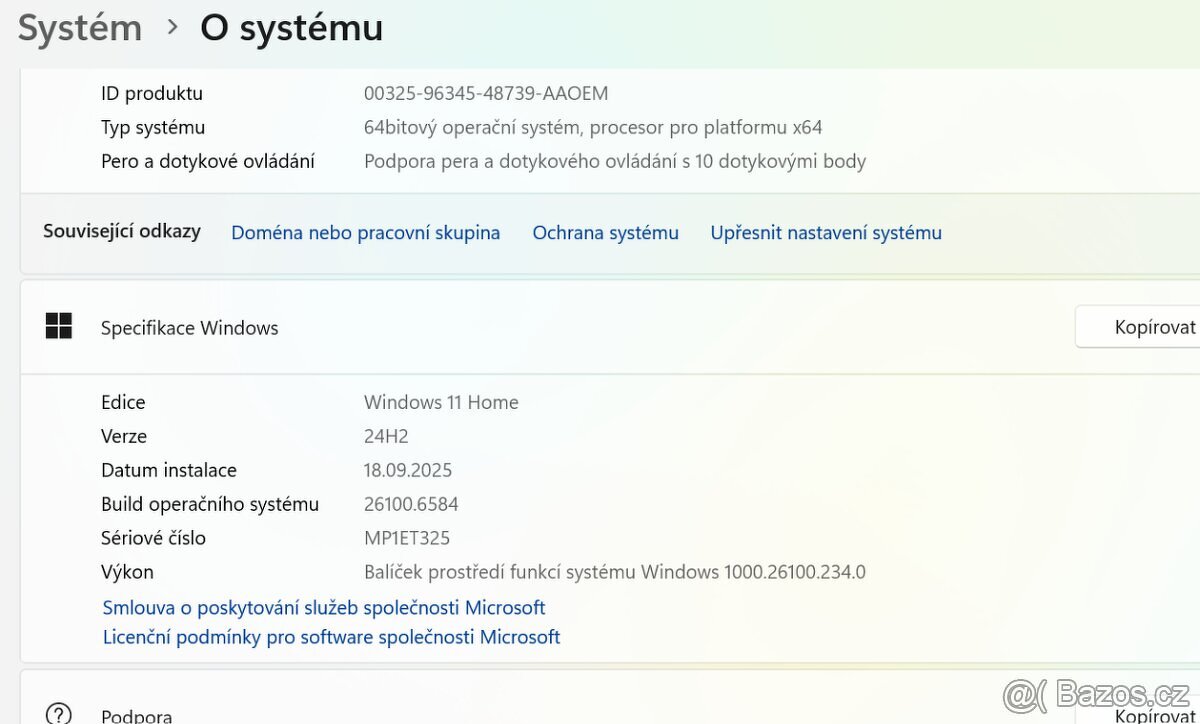
Task: Open Smlouva o poskytování služeb Microsoft link
Action: (324, 607)
